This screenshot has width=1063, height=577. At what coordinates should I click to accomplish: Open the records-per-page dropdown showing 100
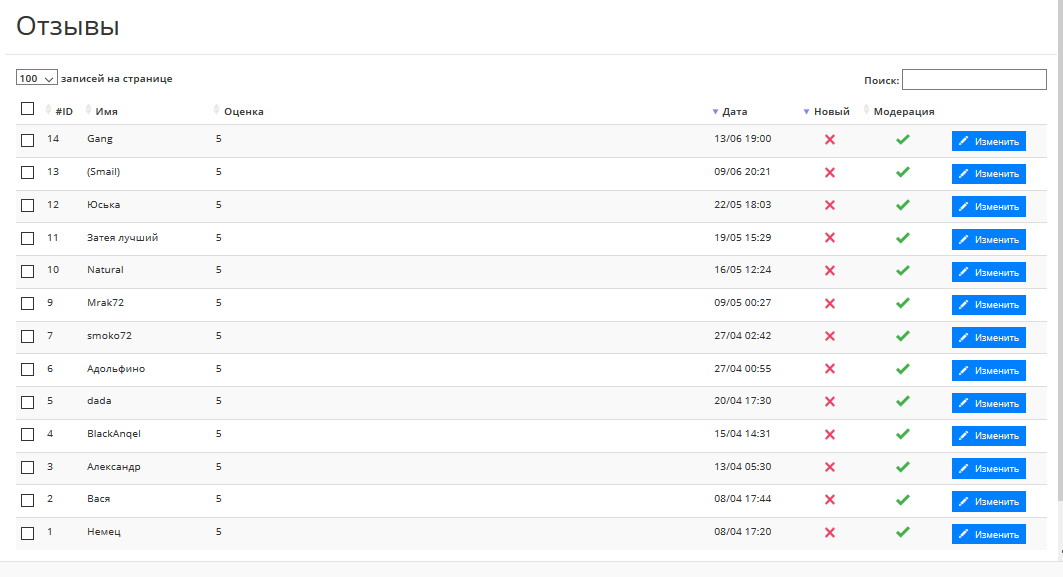point(37,78)
